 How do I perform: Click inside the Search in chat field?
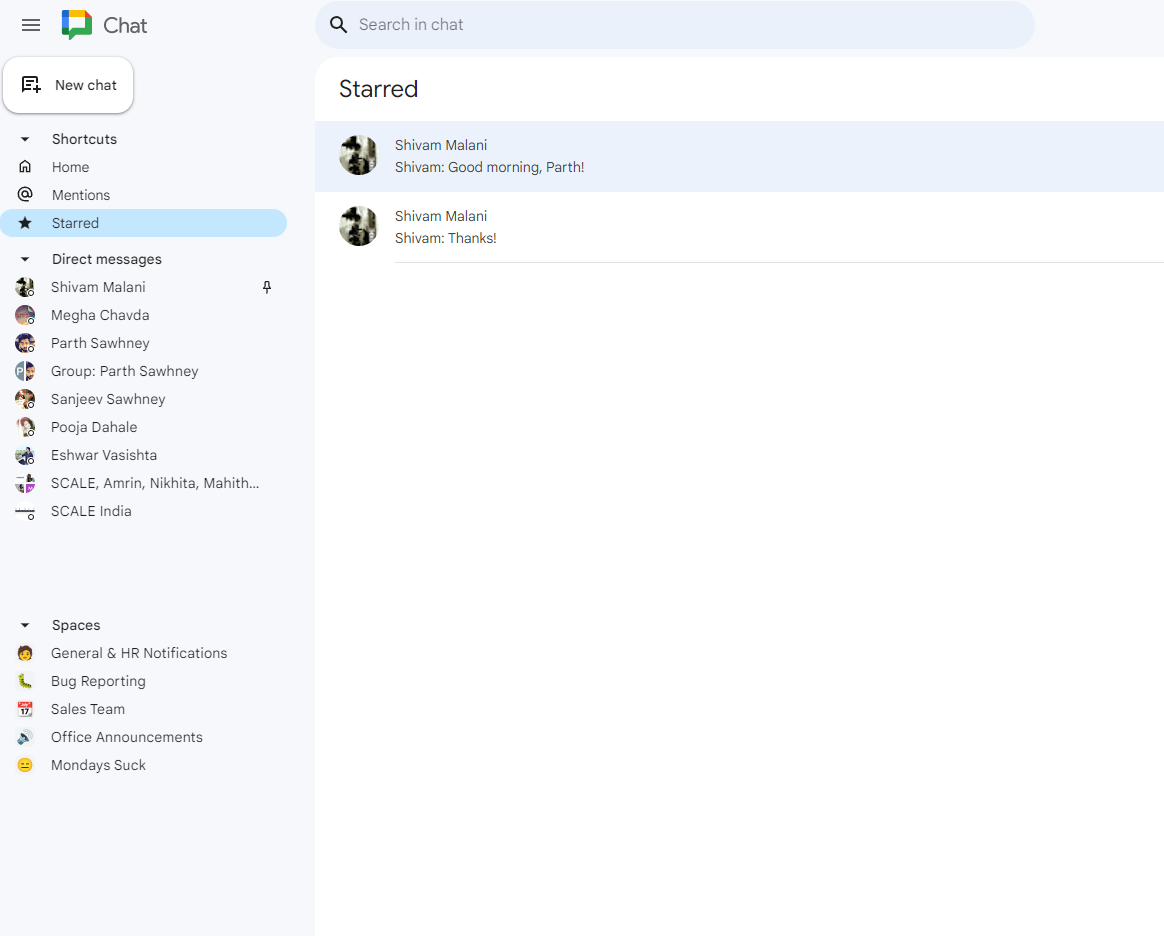tap(675, 24)
